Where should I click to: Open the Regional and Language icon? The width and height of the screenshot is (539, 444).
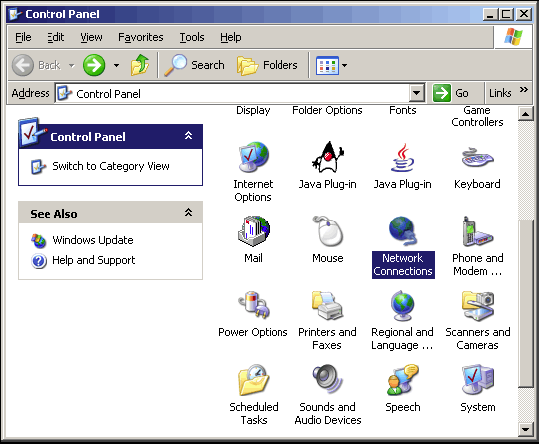[x=403, y=305]
